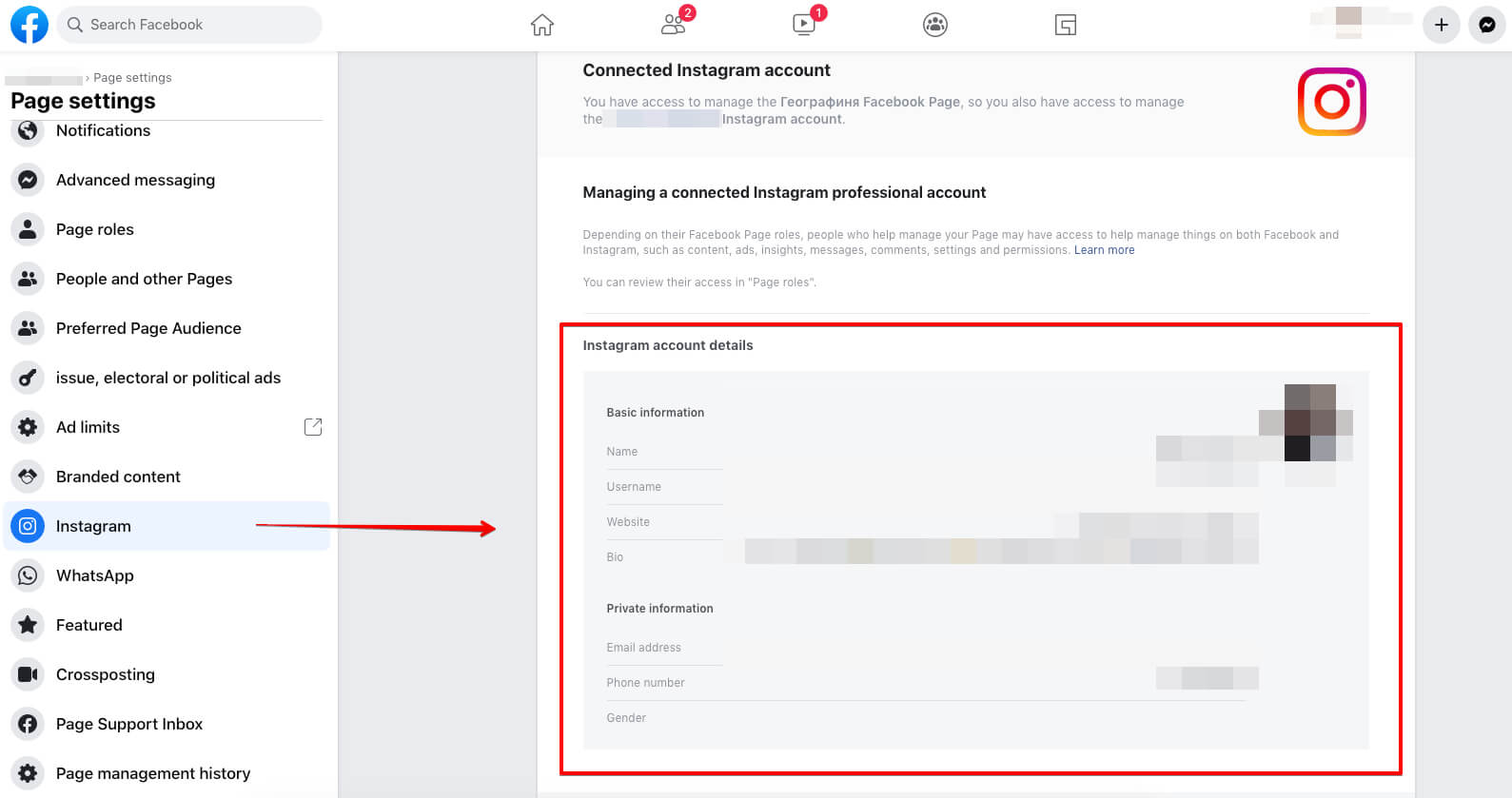Open Page management history
The image size is (1512, 798).
153,773
